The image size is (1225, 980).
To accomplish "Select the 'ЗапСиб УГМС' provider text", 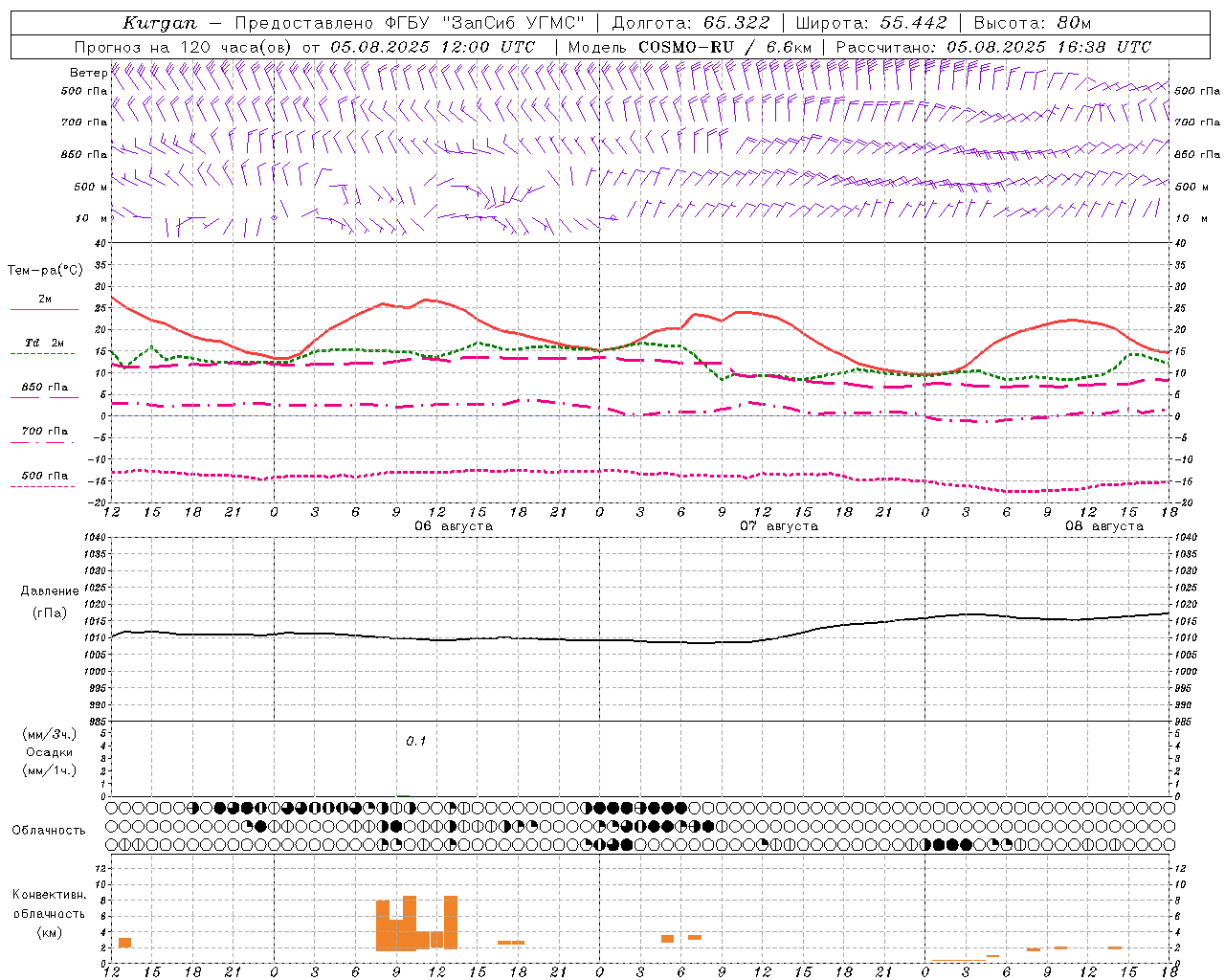I will [512, 23].
